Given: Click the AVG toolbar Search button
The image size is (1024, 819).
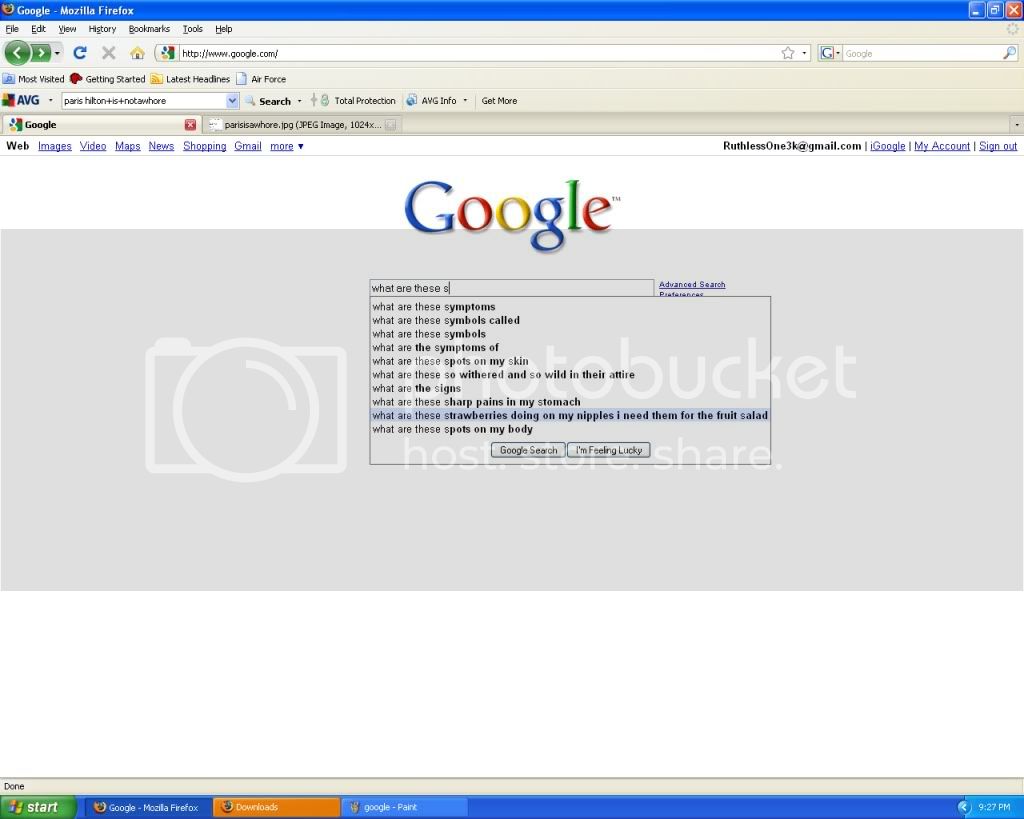Looking at the screenshot, I should point(268,101).
